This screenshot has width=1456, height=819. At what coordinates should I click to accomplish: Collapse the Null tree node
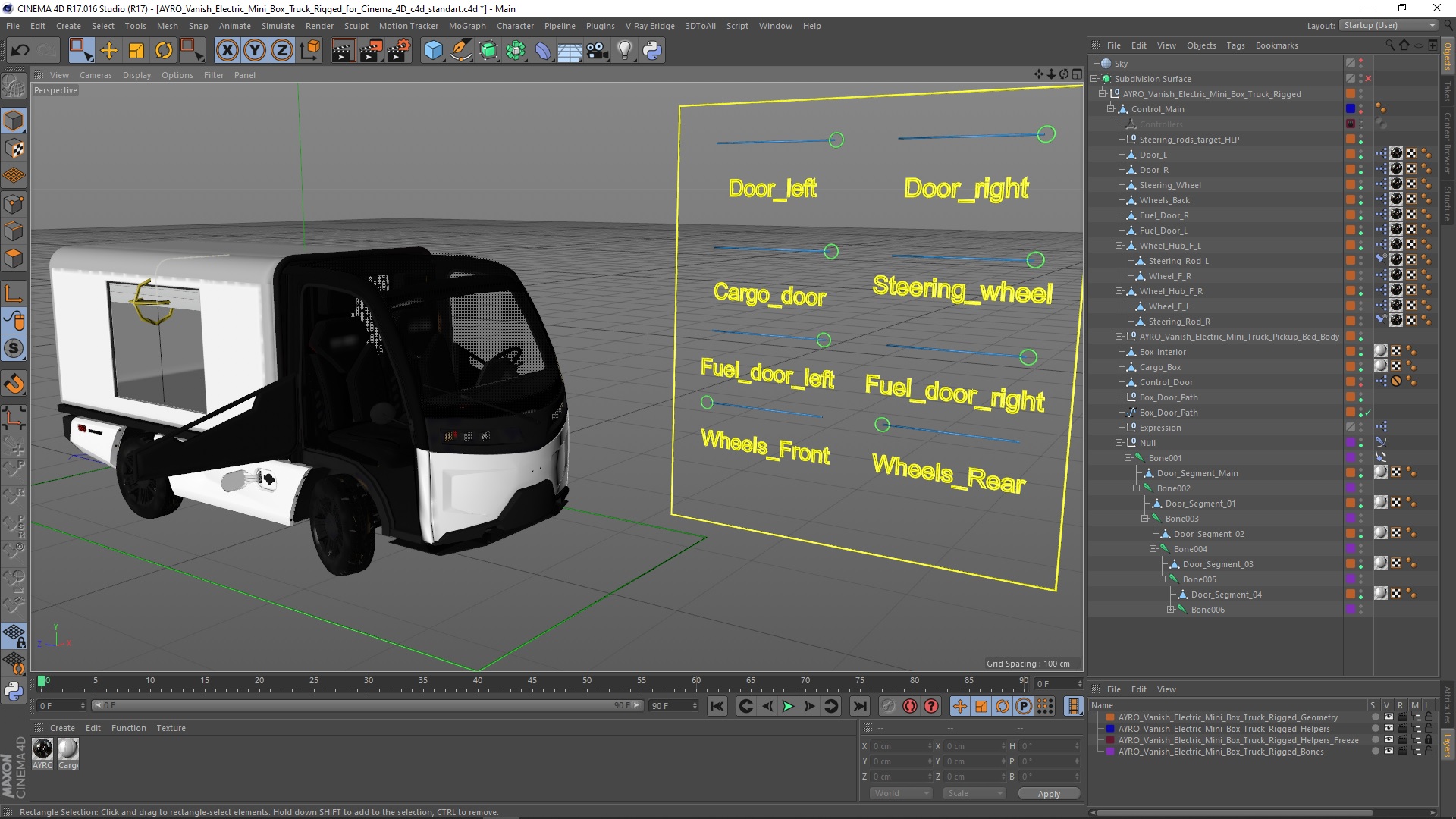1119,443
